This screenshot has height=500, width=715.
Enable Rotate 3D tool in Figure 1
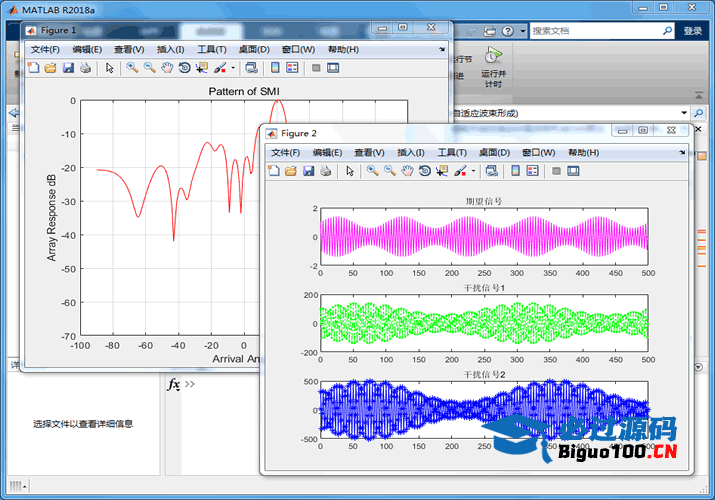[x=184, y=68]
